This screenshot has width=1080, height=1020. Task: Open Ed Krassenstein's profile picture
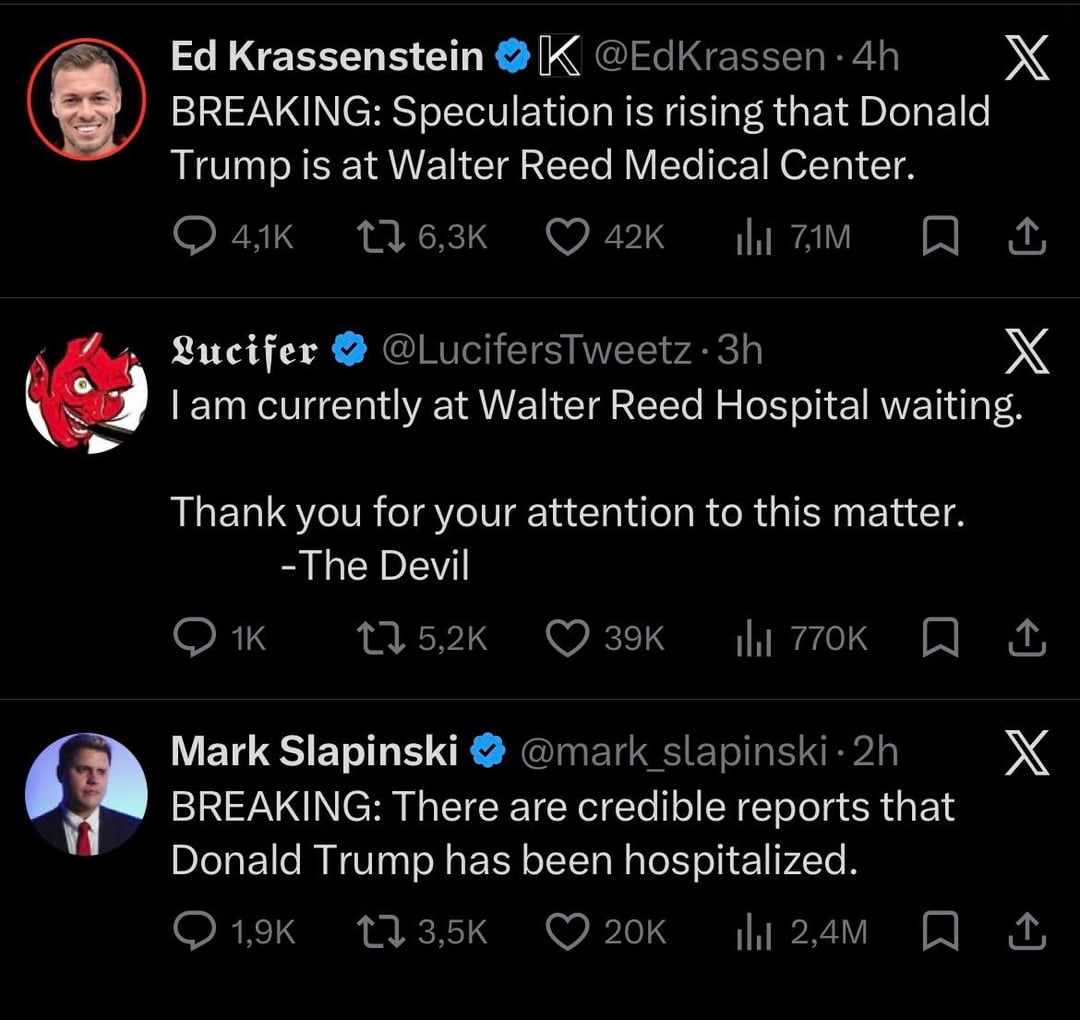pos(86,100)
